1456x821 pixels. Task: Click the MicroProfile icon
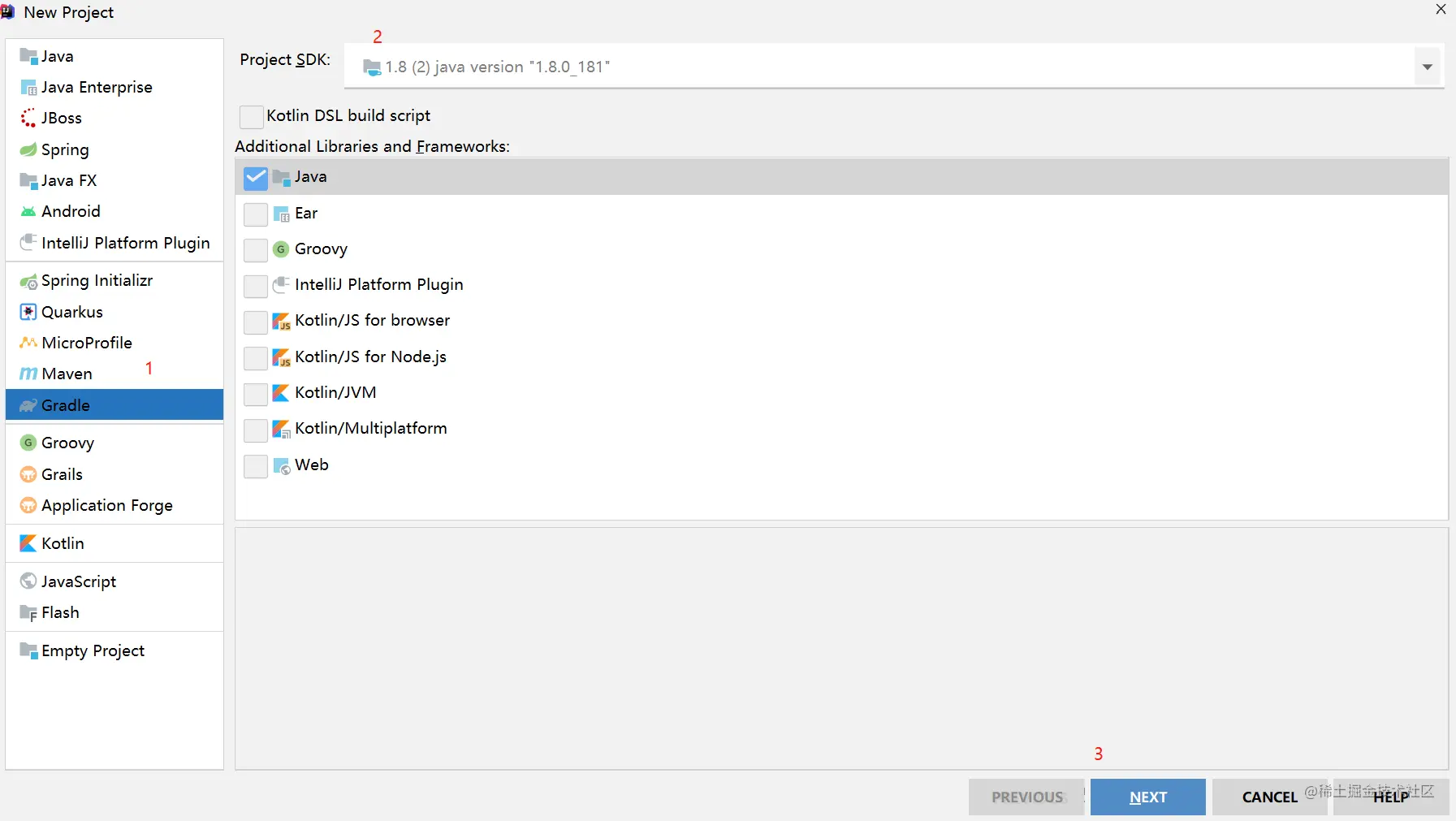[28, 343]
